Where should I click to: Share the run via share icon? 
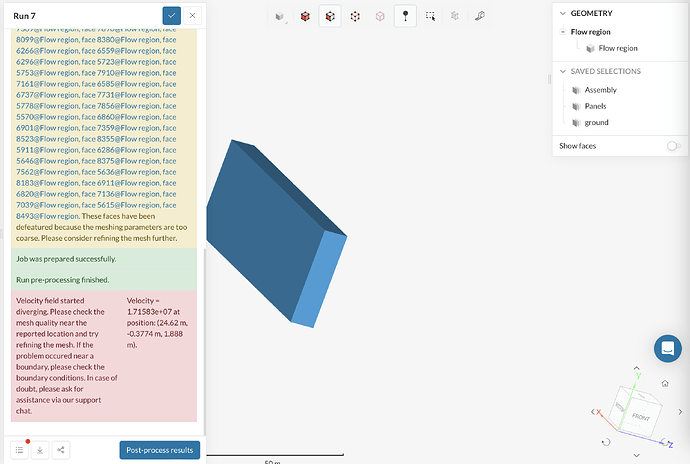[x=61, y=450]
